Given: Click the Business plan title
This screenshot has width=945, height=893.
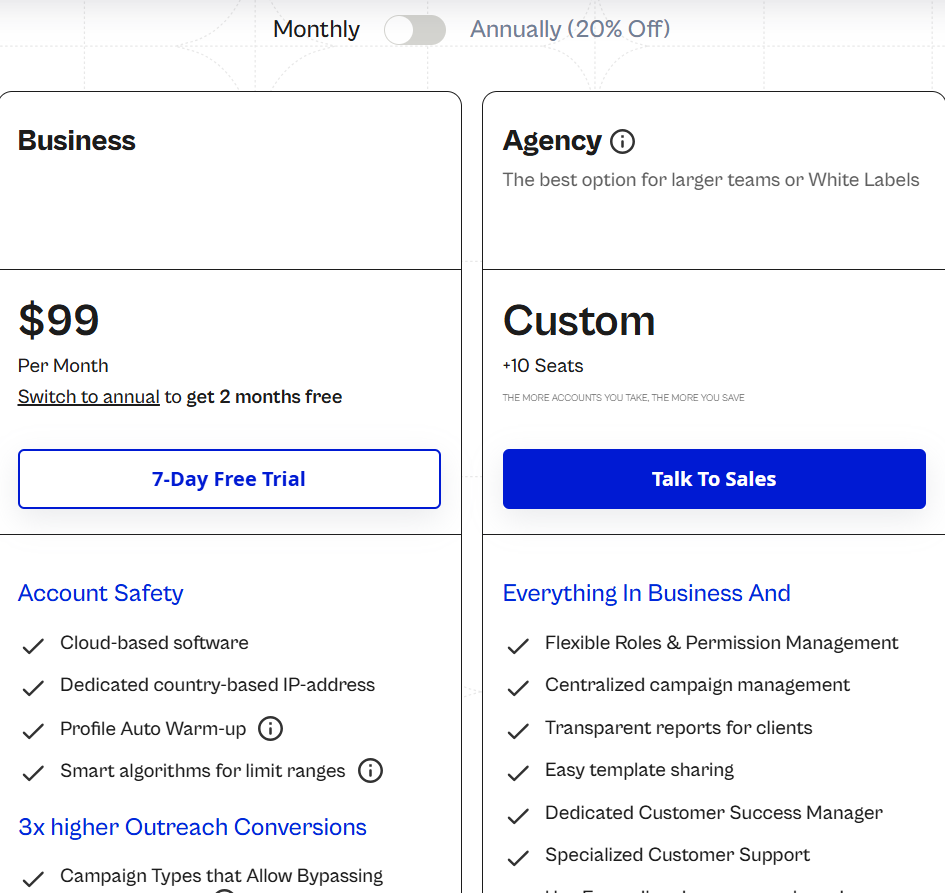Looking at the screenshot, I should [x=76, y=141].
